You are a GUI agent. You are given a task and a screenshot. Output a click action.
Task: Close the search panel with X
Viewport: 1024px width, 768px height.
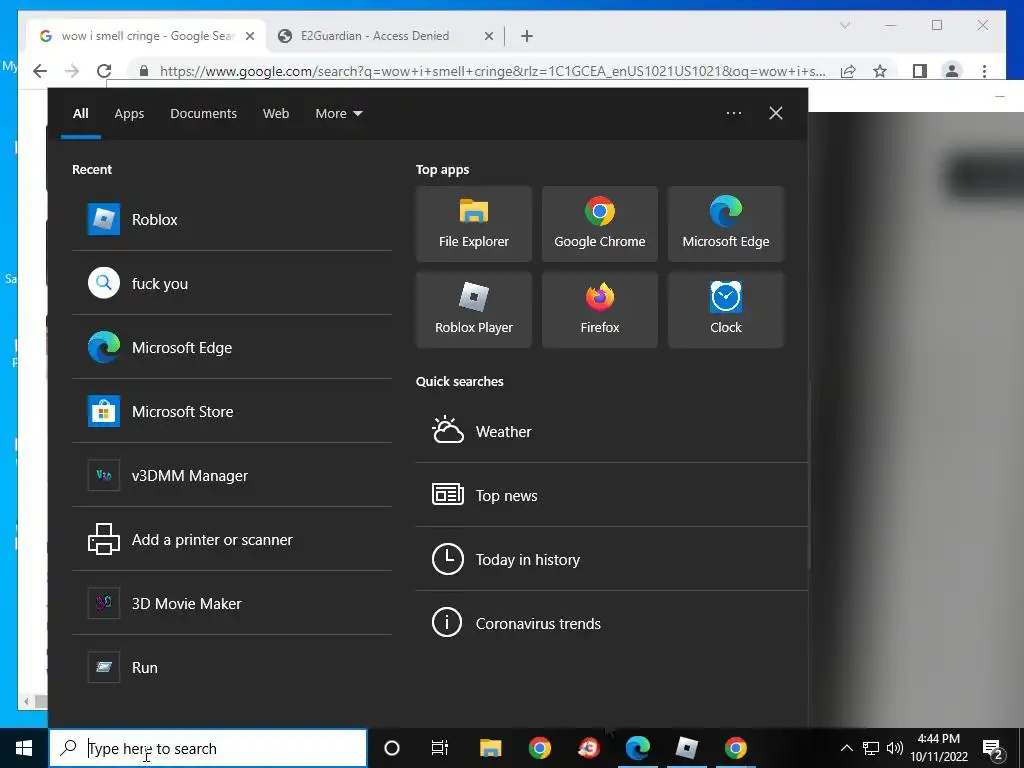[x=776, y=113]
